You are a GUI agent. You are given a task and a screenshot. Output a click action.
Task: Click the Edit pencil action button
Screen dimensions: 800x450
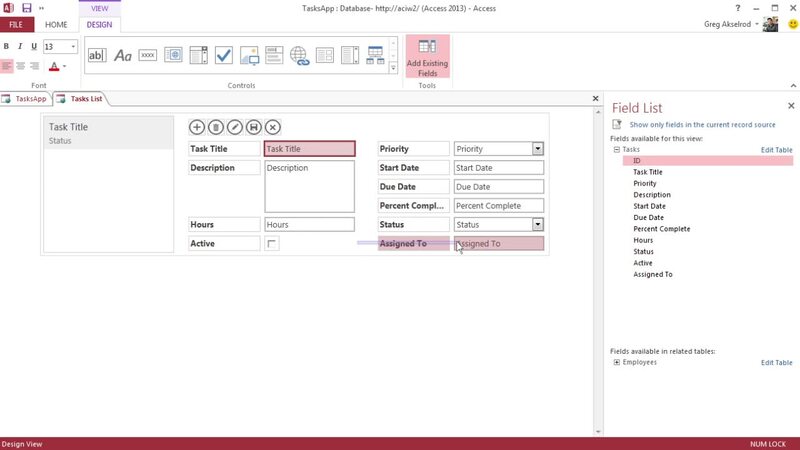tap(235, 127)
